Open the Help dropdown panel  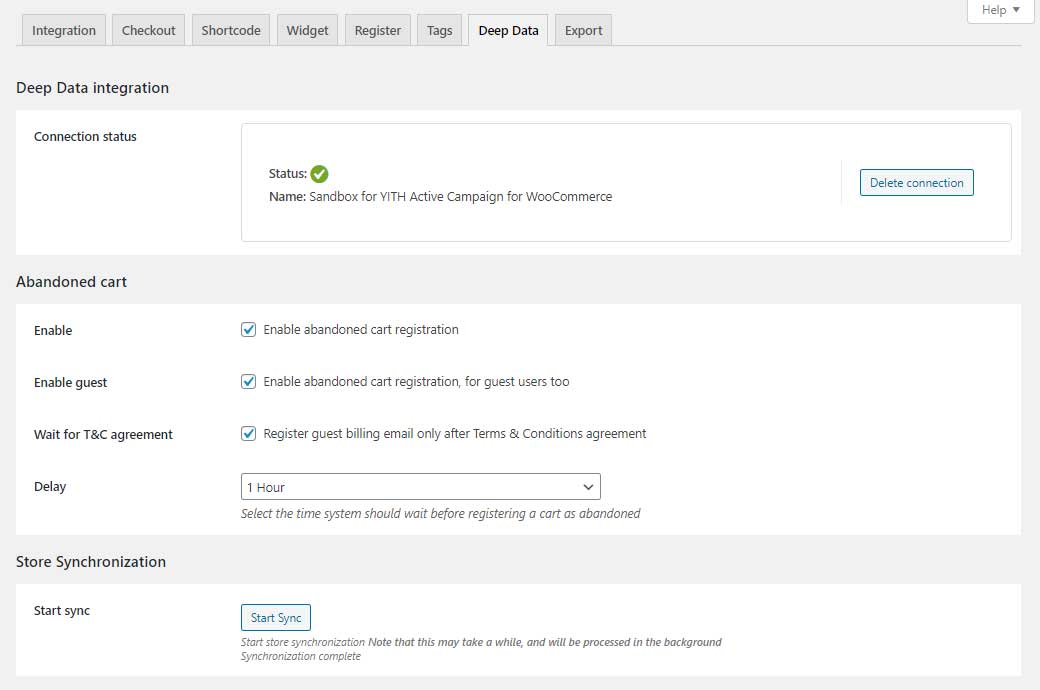1000,10
